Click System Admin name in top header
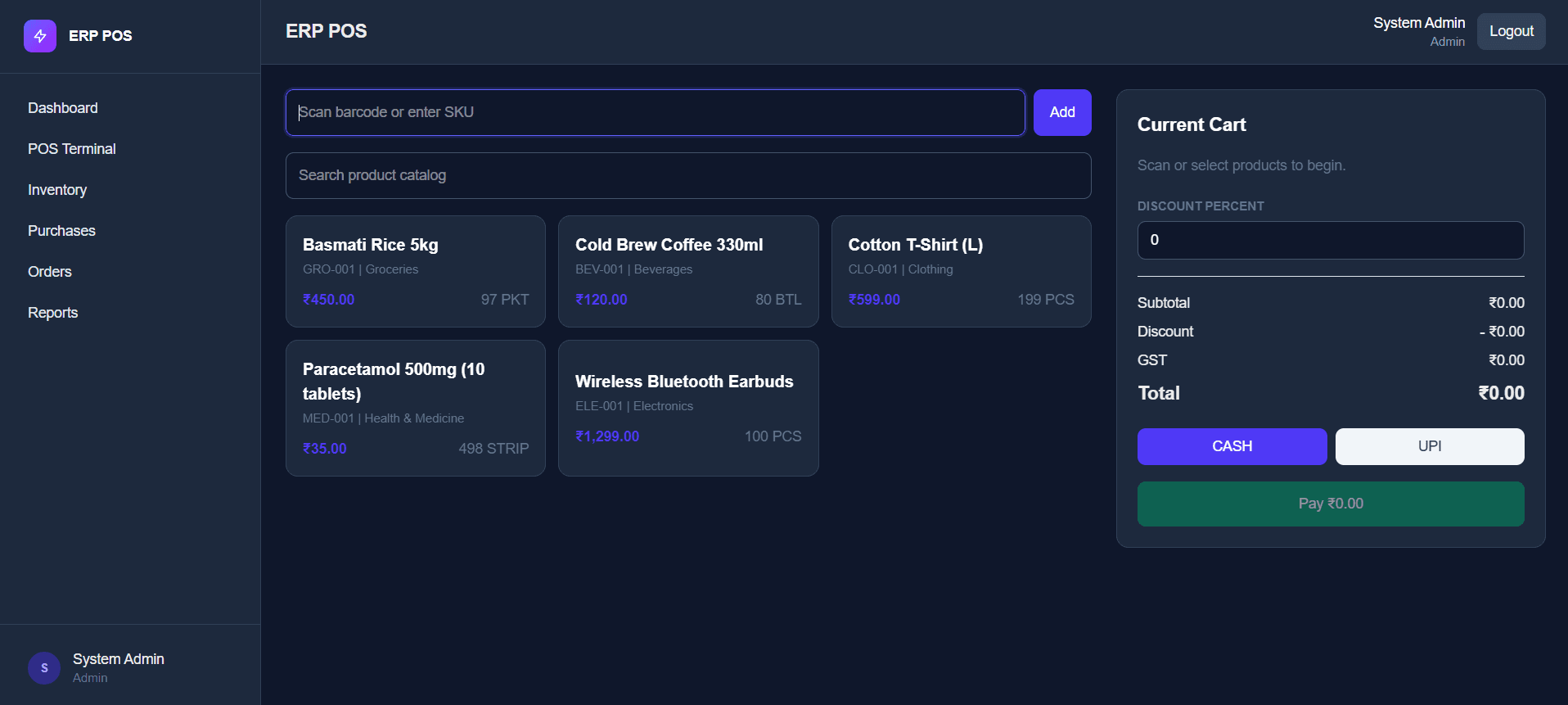The height and width of the screenshot is (705, 1568). pos(1419,23)
